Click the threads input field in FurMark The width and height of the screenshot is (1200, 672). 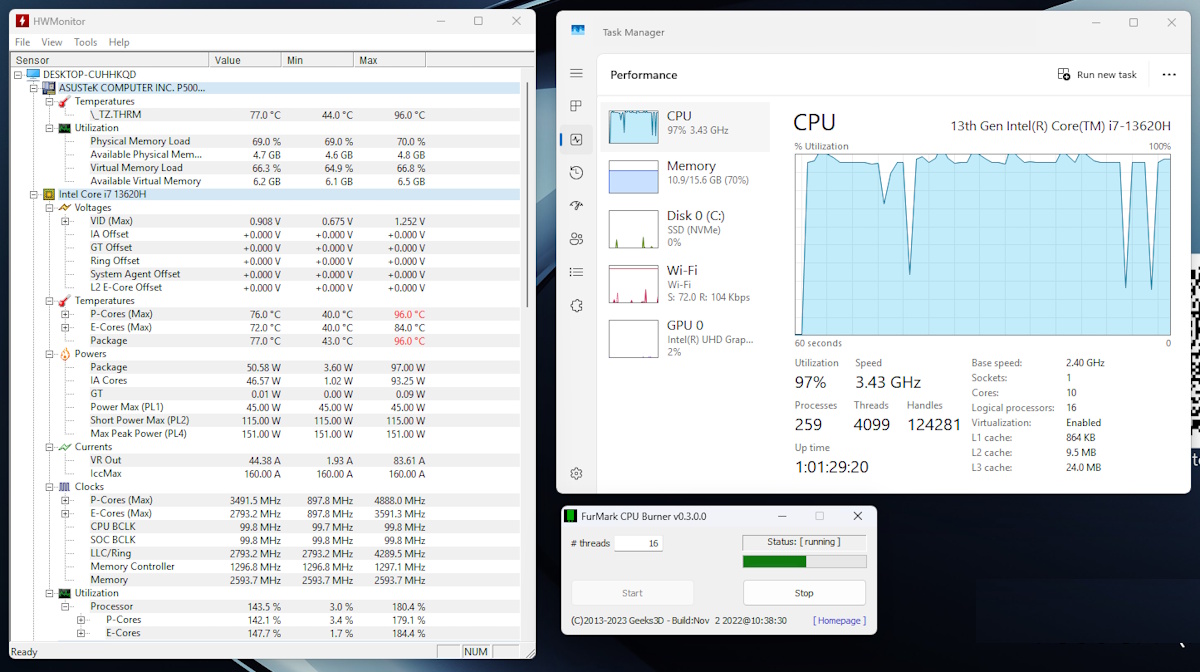pos(638,543)
